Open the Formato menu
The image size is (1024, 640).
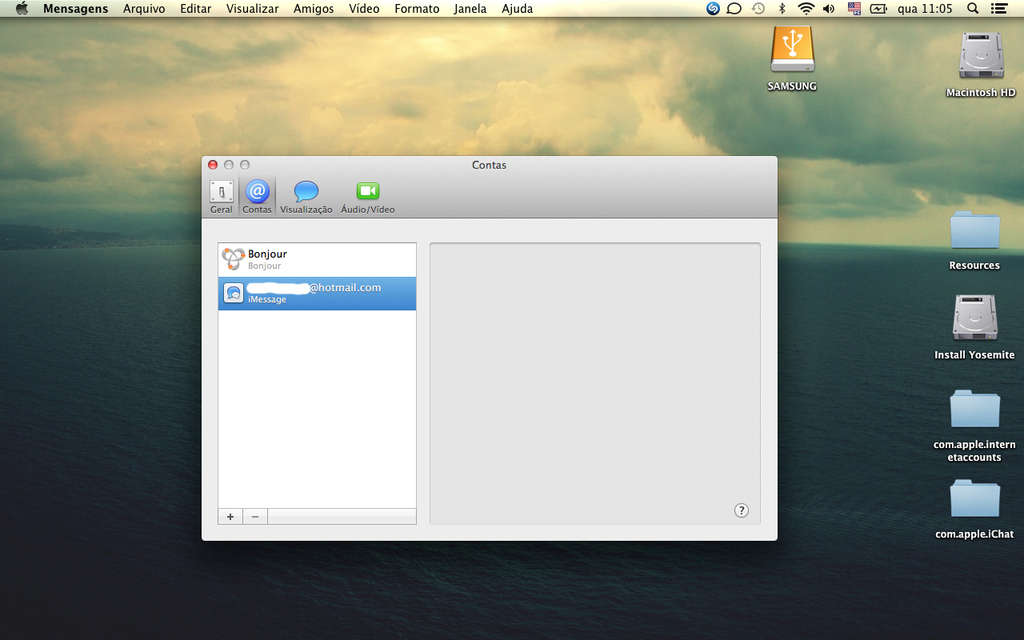coord(417,8)
